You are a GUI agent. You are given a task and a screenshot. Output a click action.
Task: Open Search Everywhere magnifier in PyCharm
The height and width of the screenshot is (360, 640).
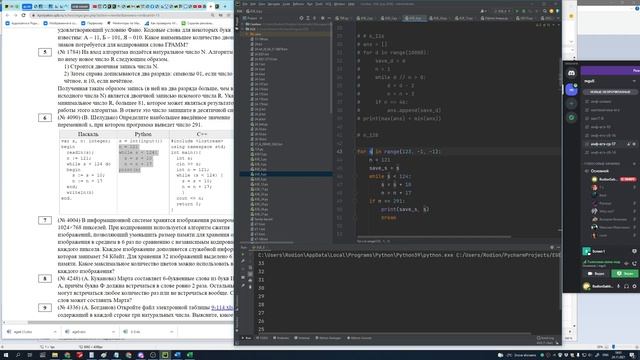tap(545, 11)
